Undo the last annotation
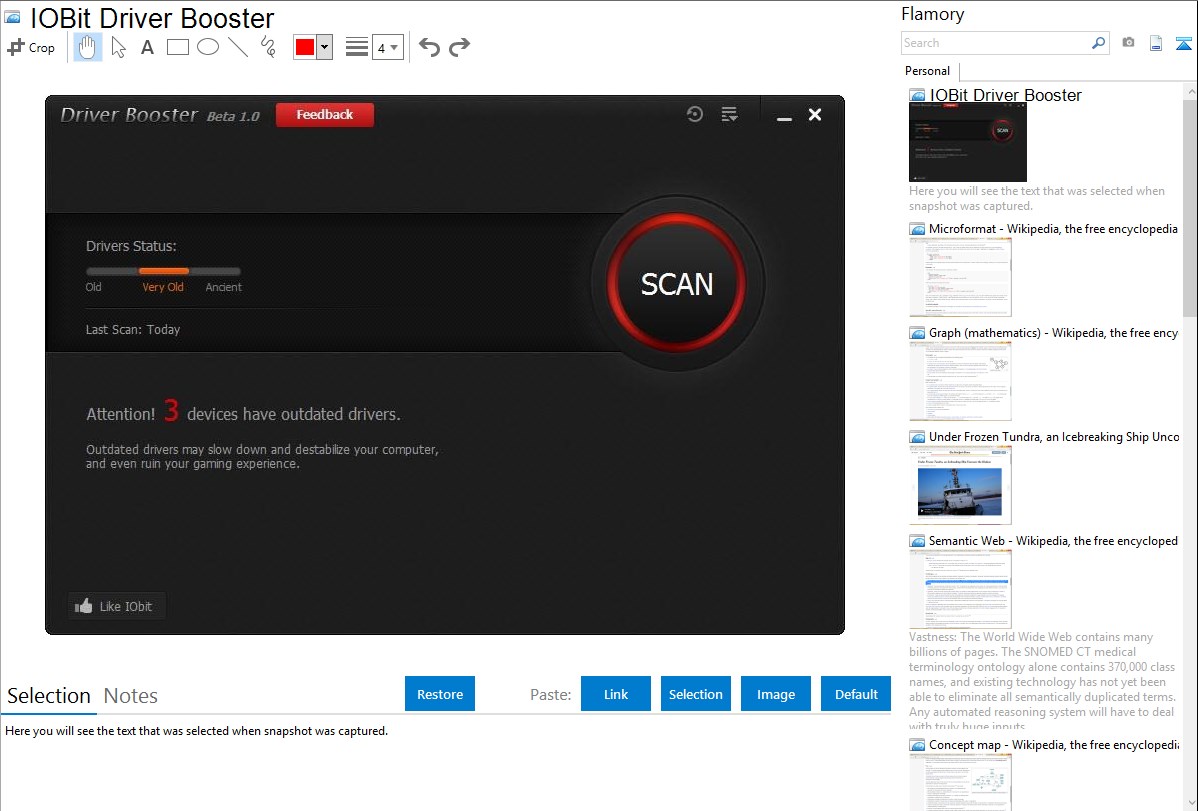The height and width of the screenshot is (811, 1198). pos(429,47)
